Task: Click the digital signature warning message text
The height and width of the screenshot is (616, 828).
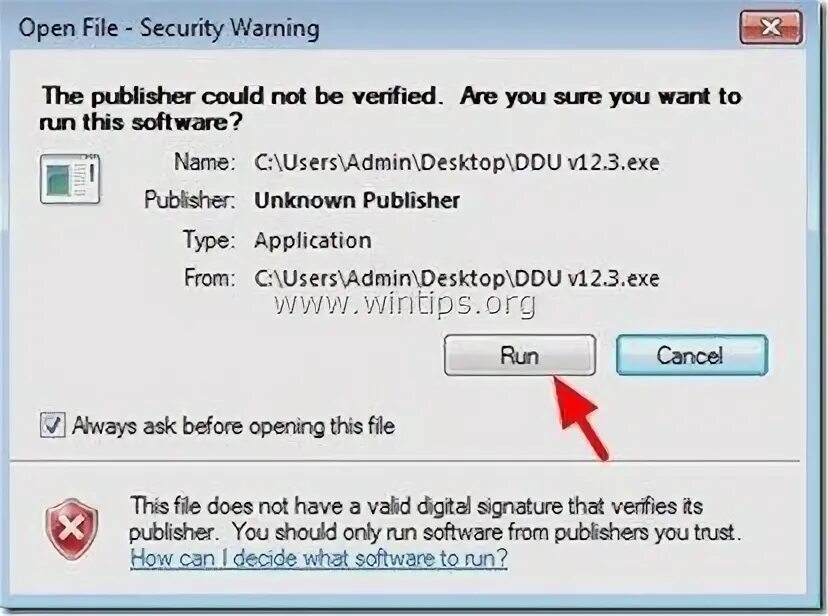Action: coord(435,518)
